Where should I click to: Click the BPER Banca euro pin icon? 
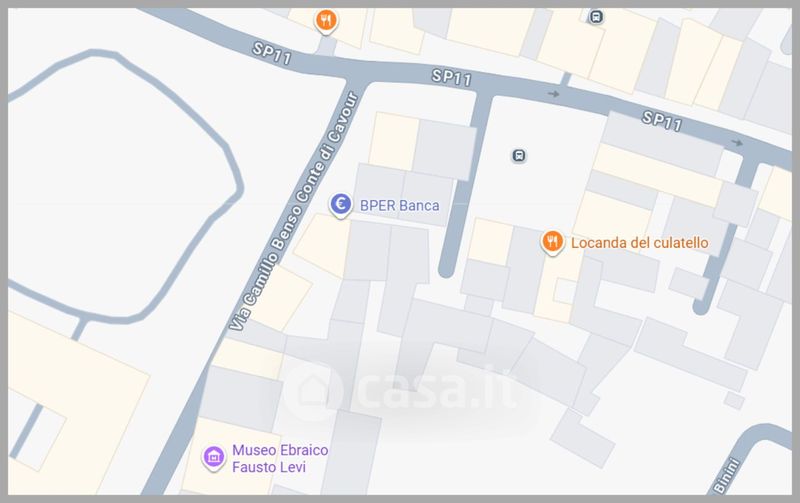click(340, 205)
